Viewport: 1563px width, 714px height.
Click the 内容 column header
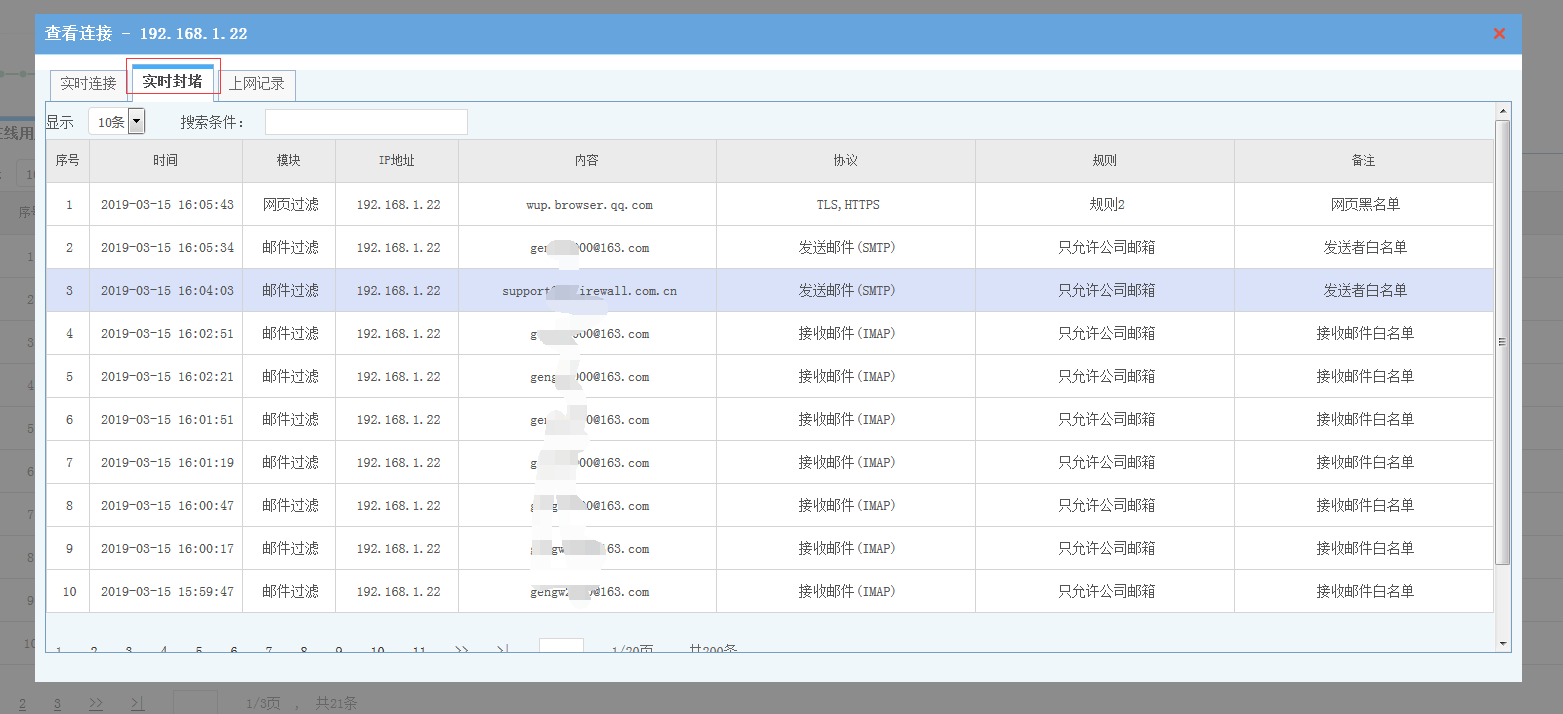(x=587, y=161)
